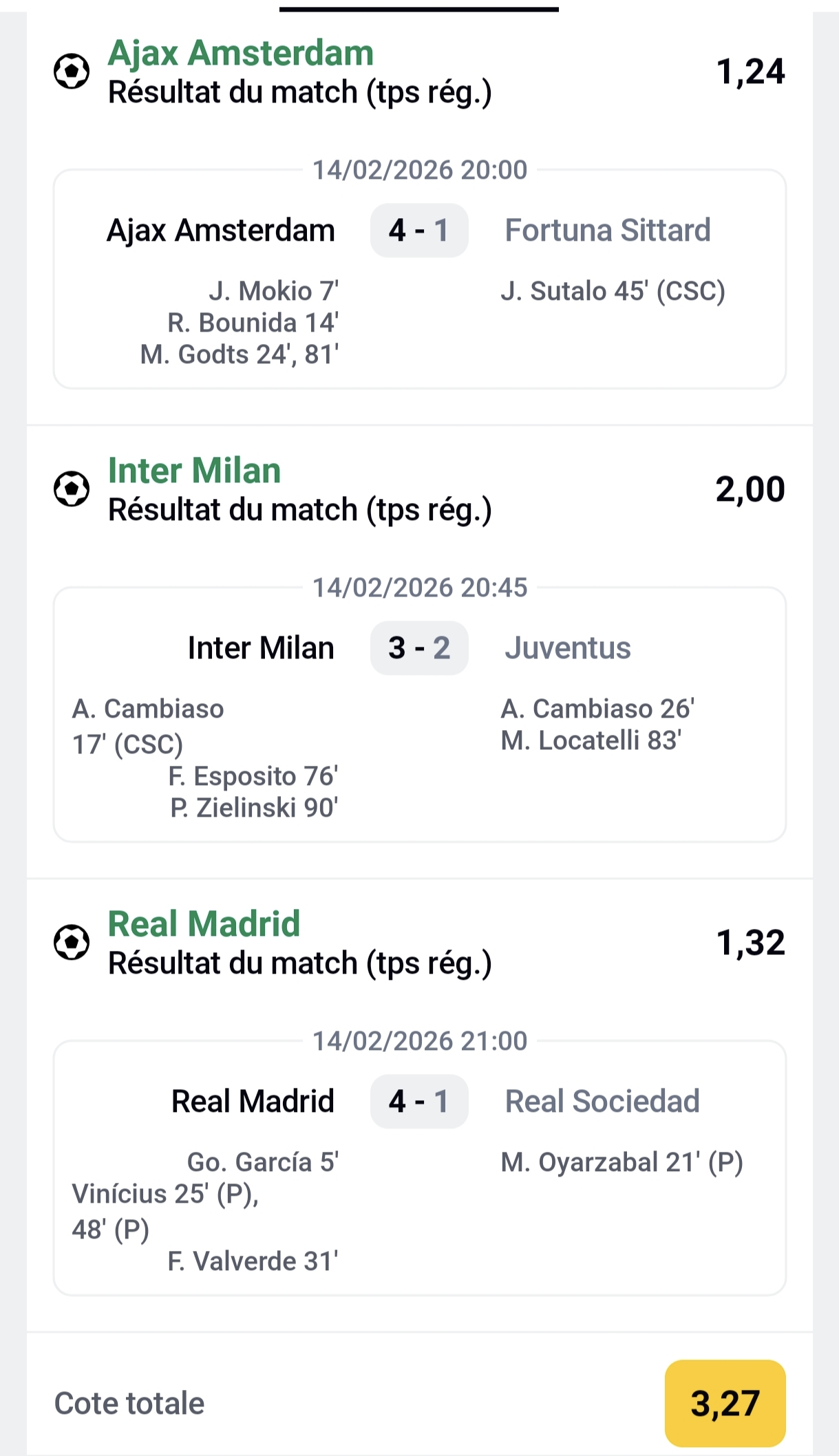839x1456 pixels.
Task: Click the 3 - 2 score badge for Inter
Action: click(418, 647)
